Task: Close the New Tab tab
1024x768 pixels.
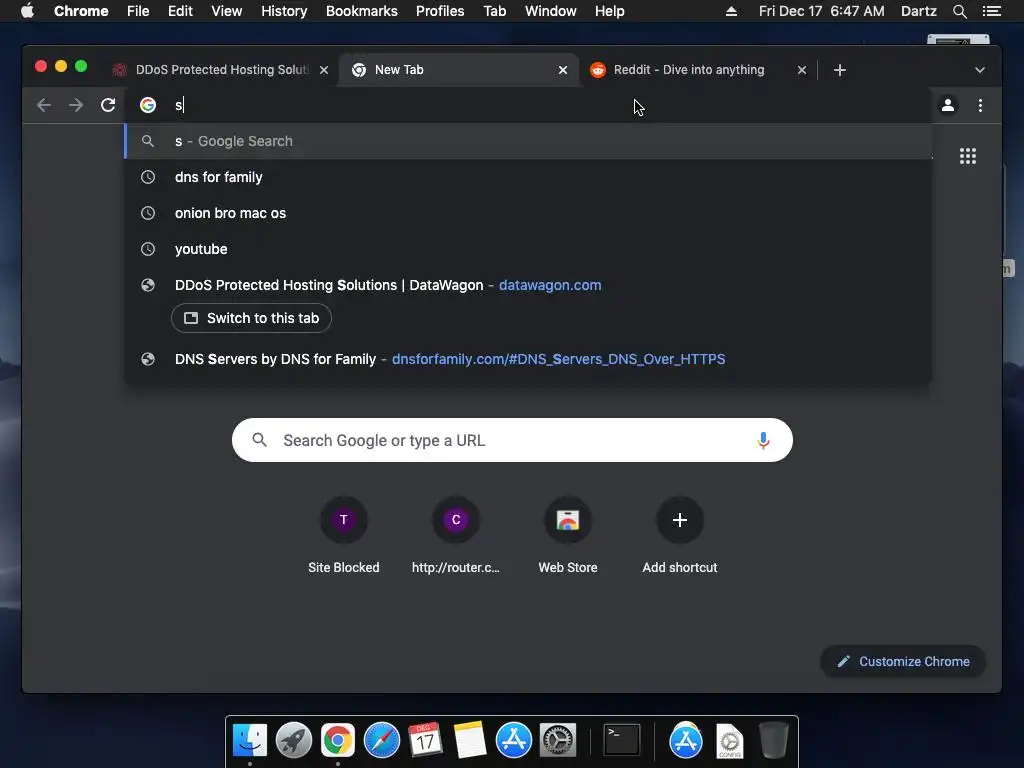Action: (563, 70)
